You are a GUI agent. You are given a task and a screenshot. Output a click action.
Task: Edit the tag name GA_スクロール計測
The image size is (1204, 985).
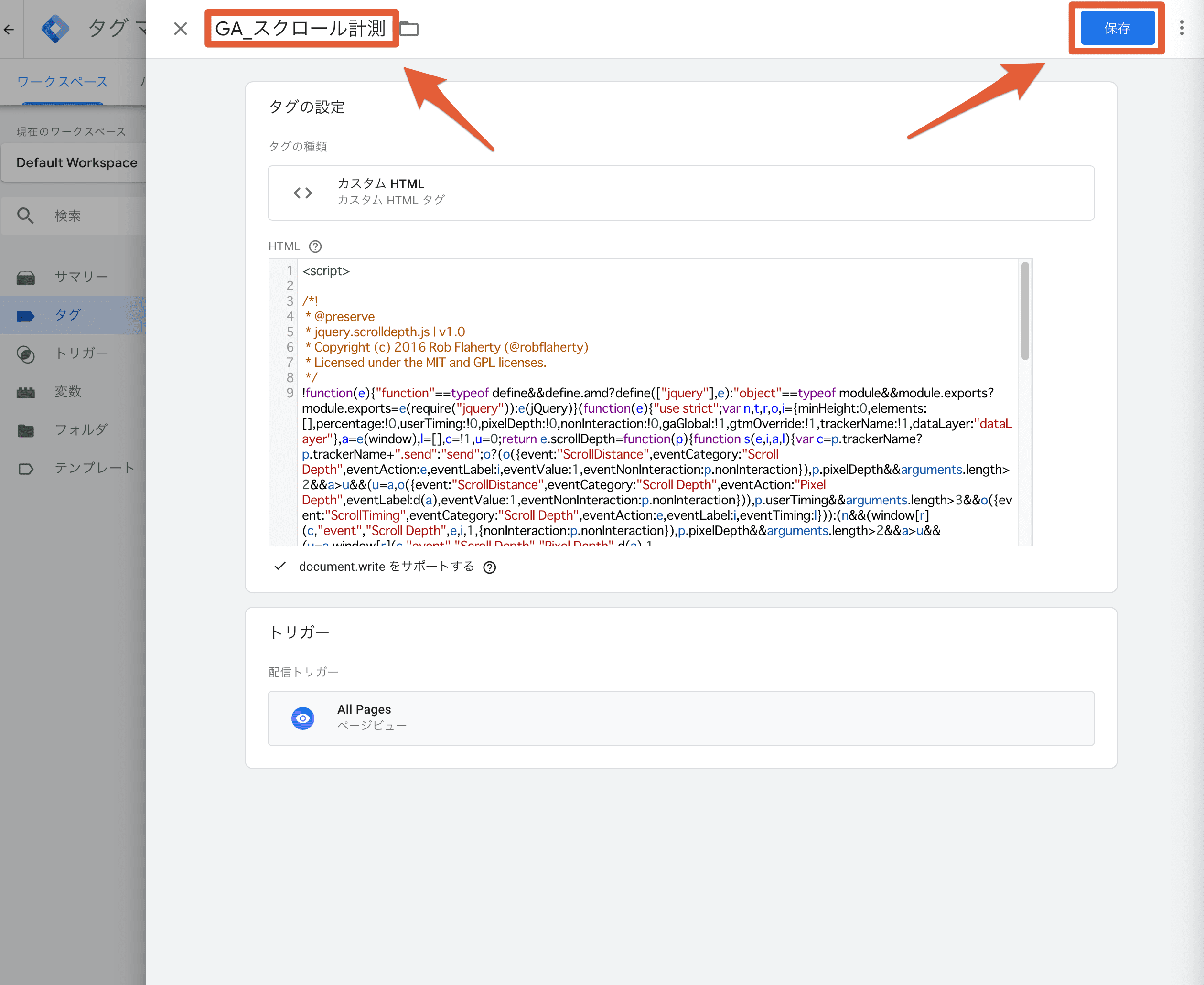point(301,28)
